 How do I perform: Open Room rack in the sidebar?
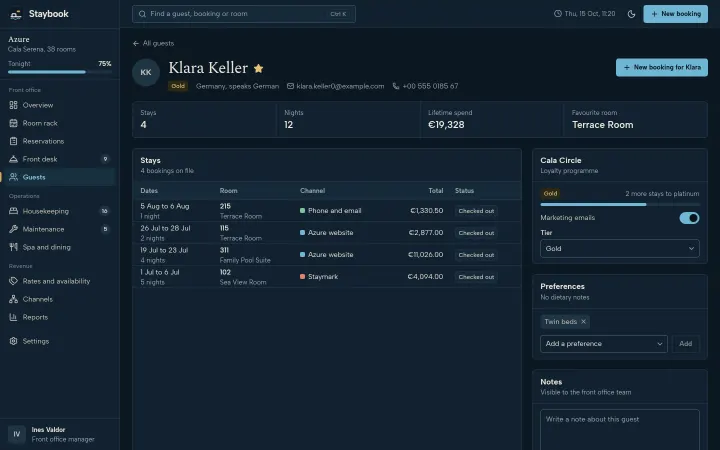pos(58,123)
